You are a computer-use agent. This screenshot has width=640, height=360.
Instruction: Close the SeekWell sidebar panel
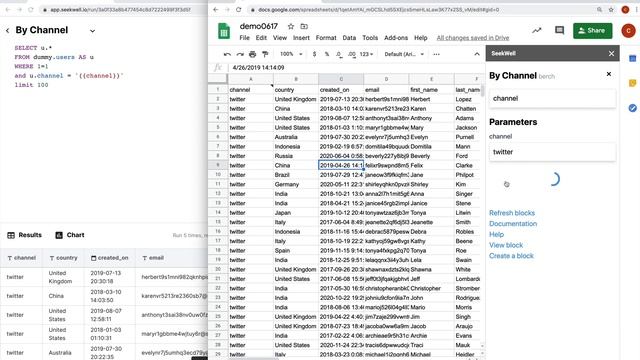click(x=611, y=53)
